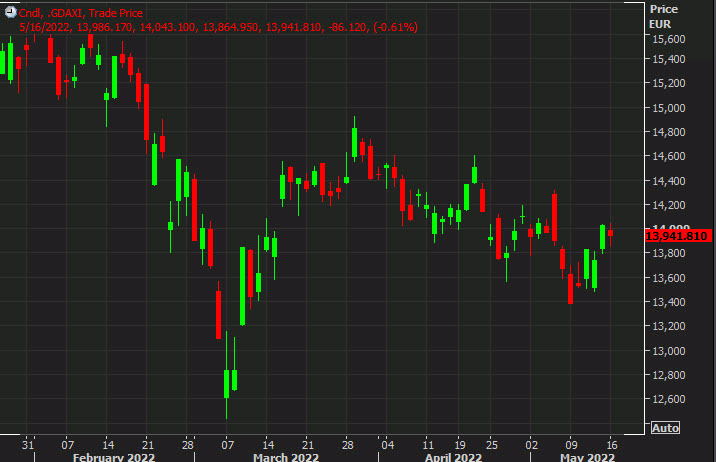Click the 13,000 price axis label
716x462 pixels.
(x=669, y=351)
